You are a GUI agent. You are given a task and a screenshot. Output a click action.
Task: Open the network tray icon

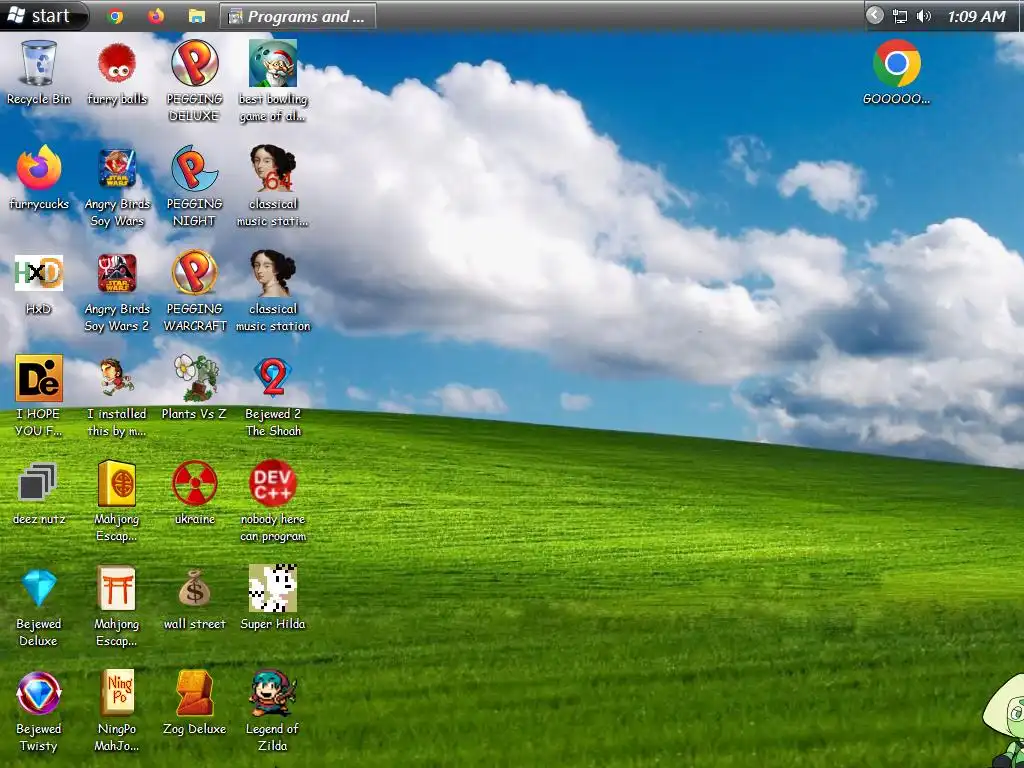tap(900, 16)
